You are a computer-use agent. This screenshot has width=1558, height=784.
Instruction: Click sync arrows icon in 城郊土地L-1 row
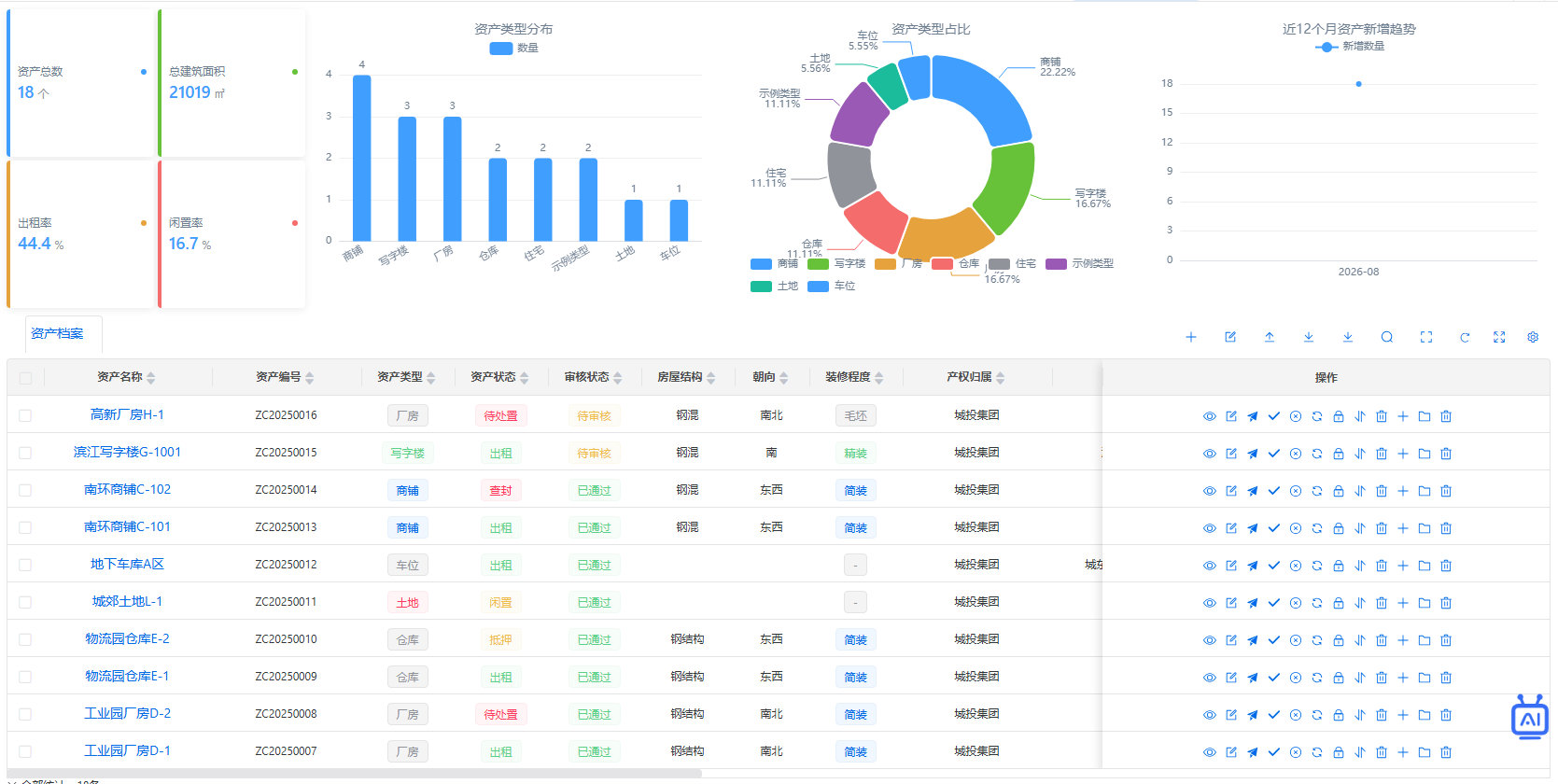coord(1317,603)
